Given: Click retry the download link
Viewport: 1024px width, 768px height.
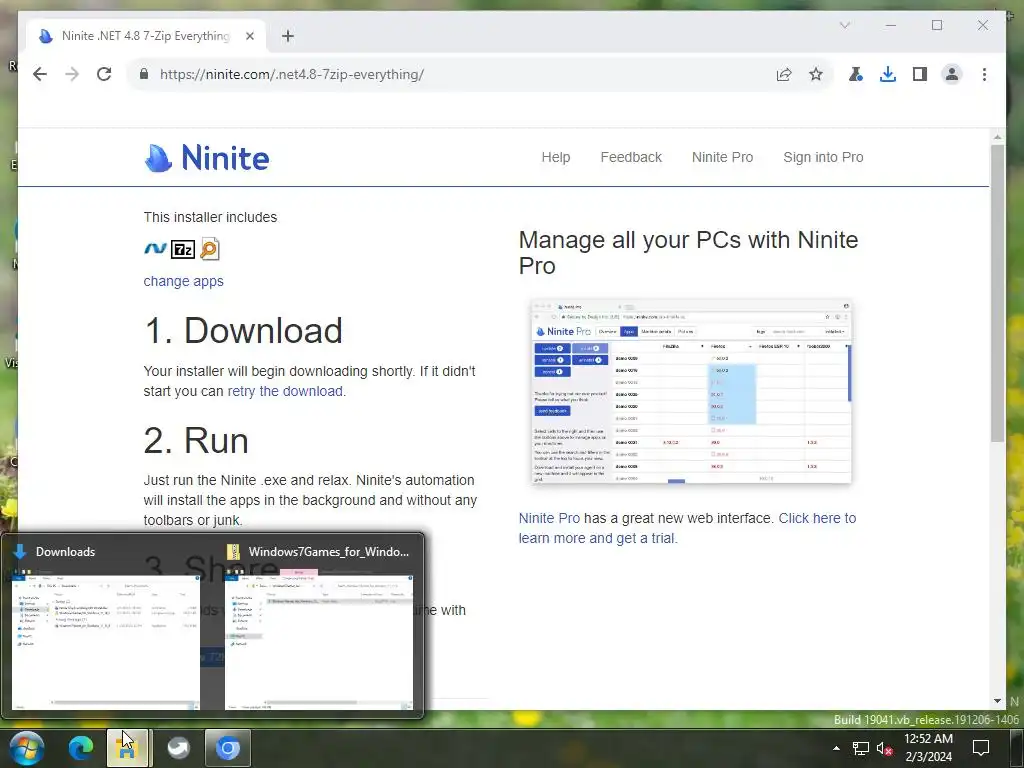Looking at the screenshot, I should pyautogui.click(x=285, y=391).
